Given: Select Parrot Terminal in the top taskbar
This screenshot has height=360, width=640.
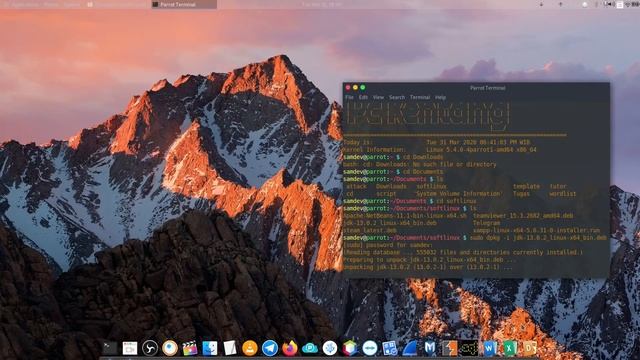Looking at the screenshot, I should click(184, 4).
